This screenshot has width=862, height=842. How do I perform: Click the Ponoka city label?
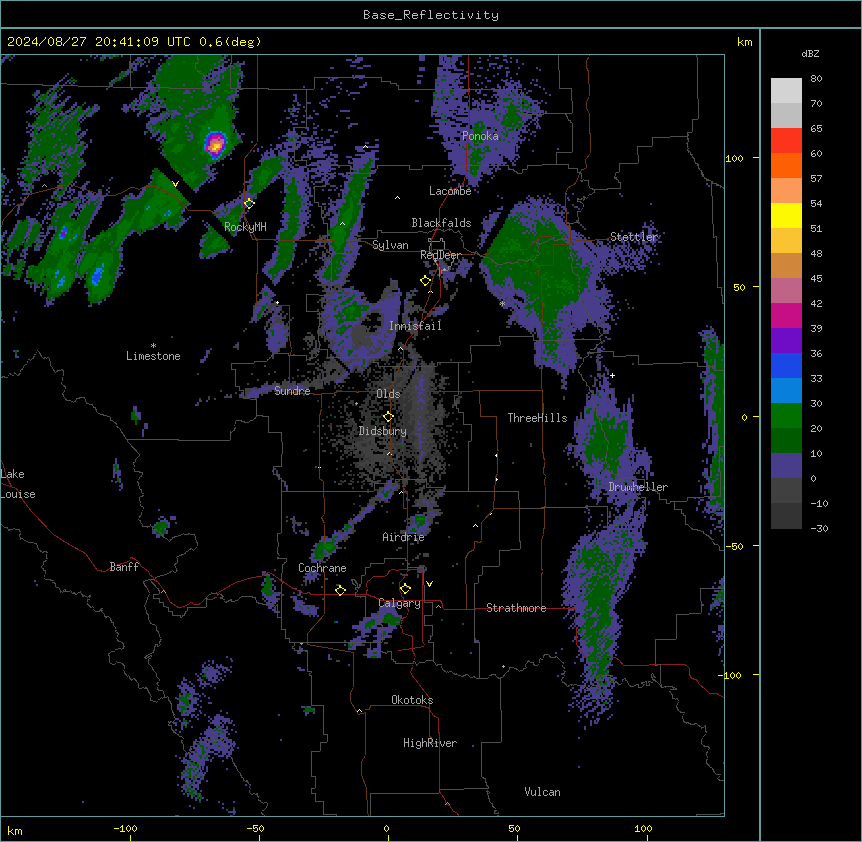pyautogui.click(x=480, y=136)
